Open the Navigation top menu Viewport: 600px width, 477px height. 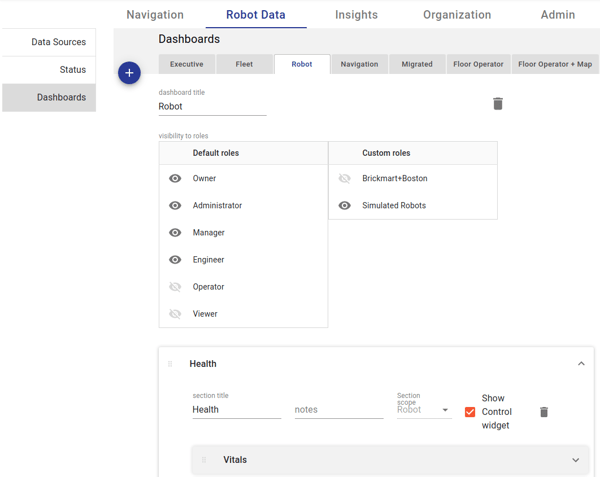pos(155,15)
